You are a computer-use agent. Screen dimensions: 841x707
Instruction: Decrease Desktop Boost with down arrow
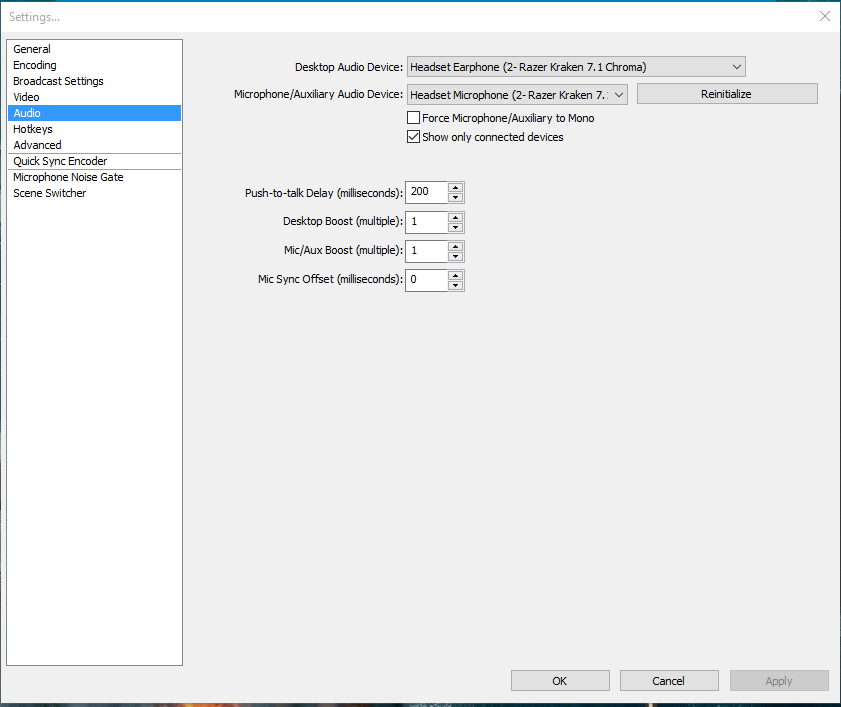pyautogui.click(x=456, y=227)
